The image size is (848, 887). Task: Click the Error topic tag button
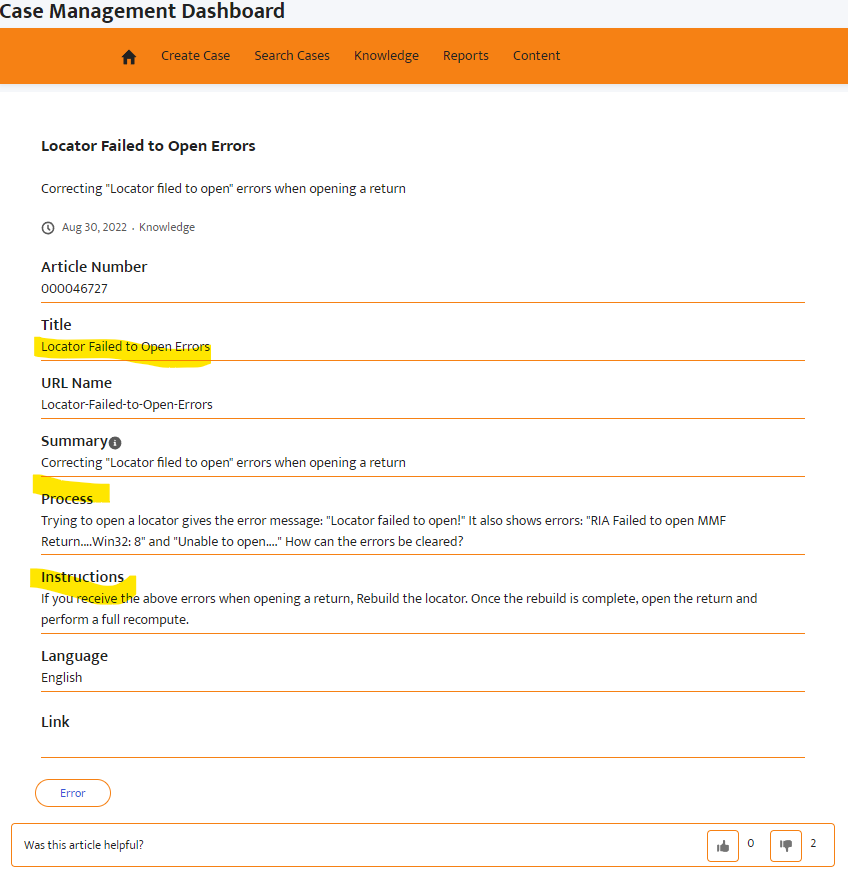pyautogui.click(x=73, y=793)
